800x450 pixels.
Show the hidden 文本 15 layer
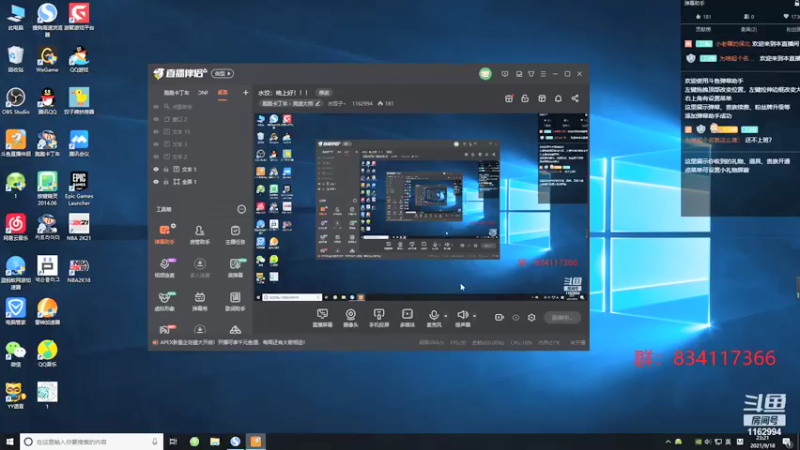coord(156,132)
